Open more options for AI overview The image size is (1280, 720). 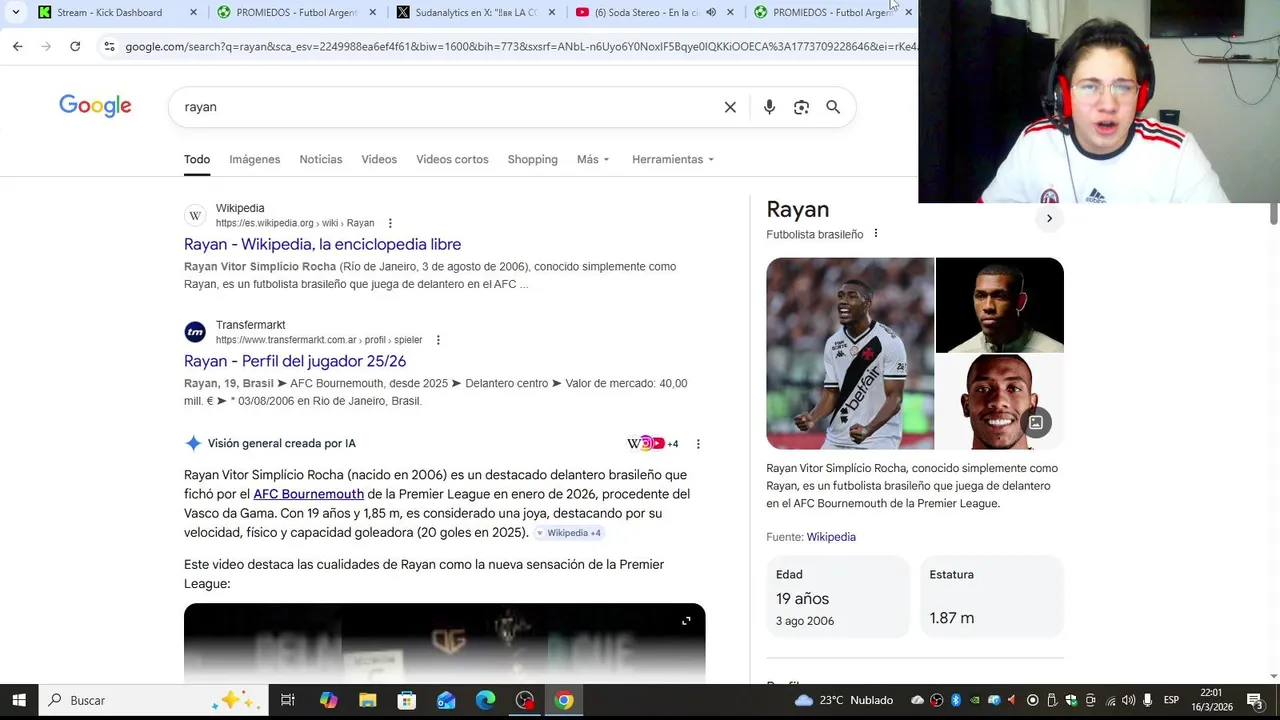(698, 444)
